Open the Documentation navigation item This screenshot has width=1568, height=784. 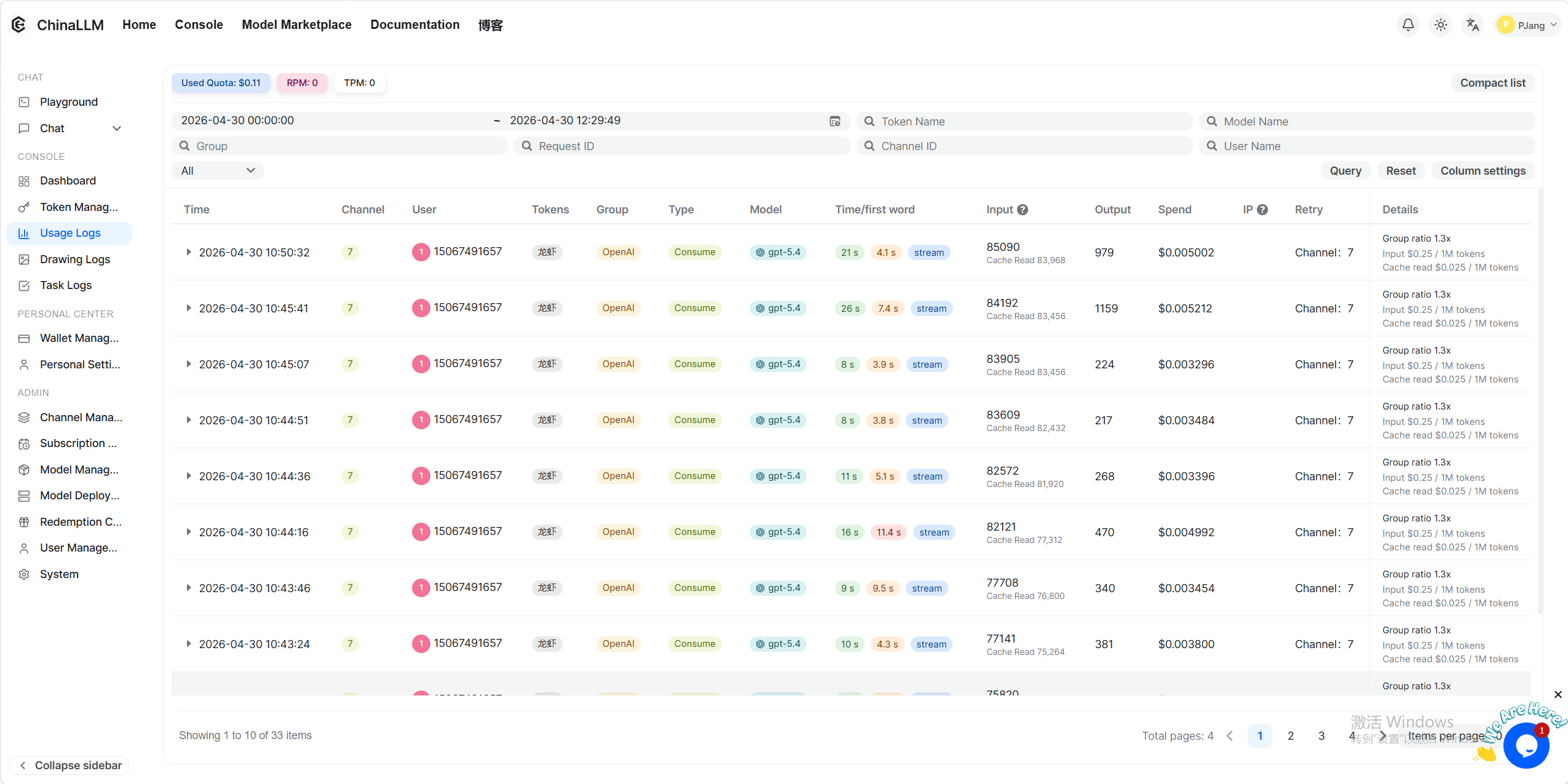(x=414, y=25)
